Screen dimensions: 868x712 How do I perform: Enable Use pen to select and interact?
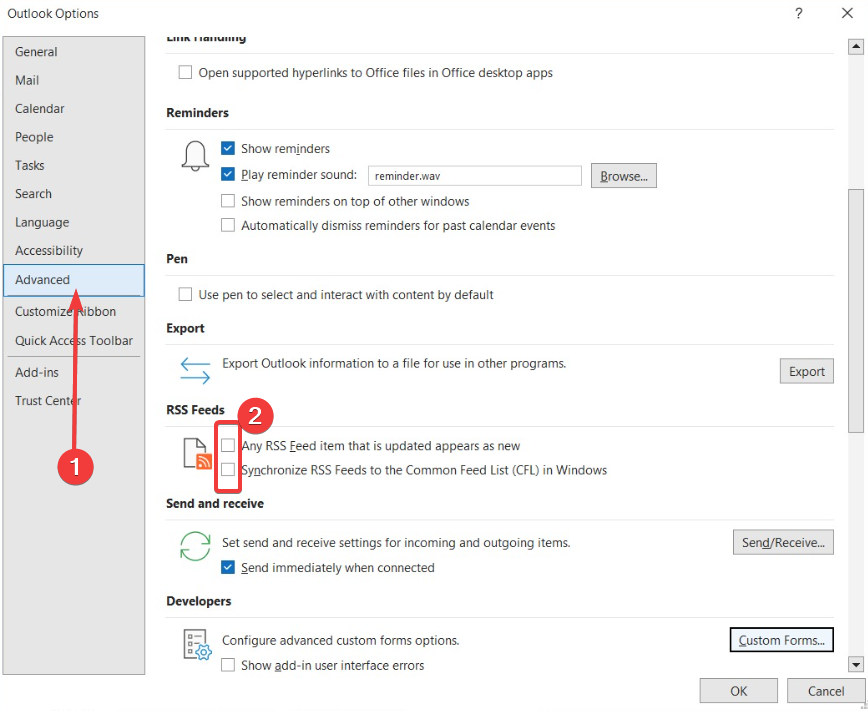click(185, 295)
